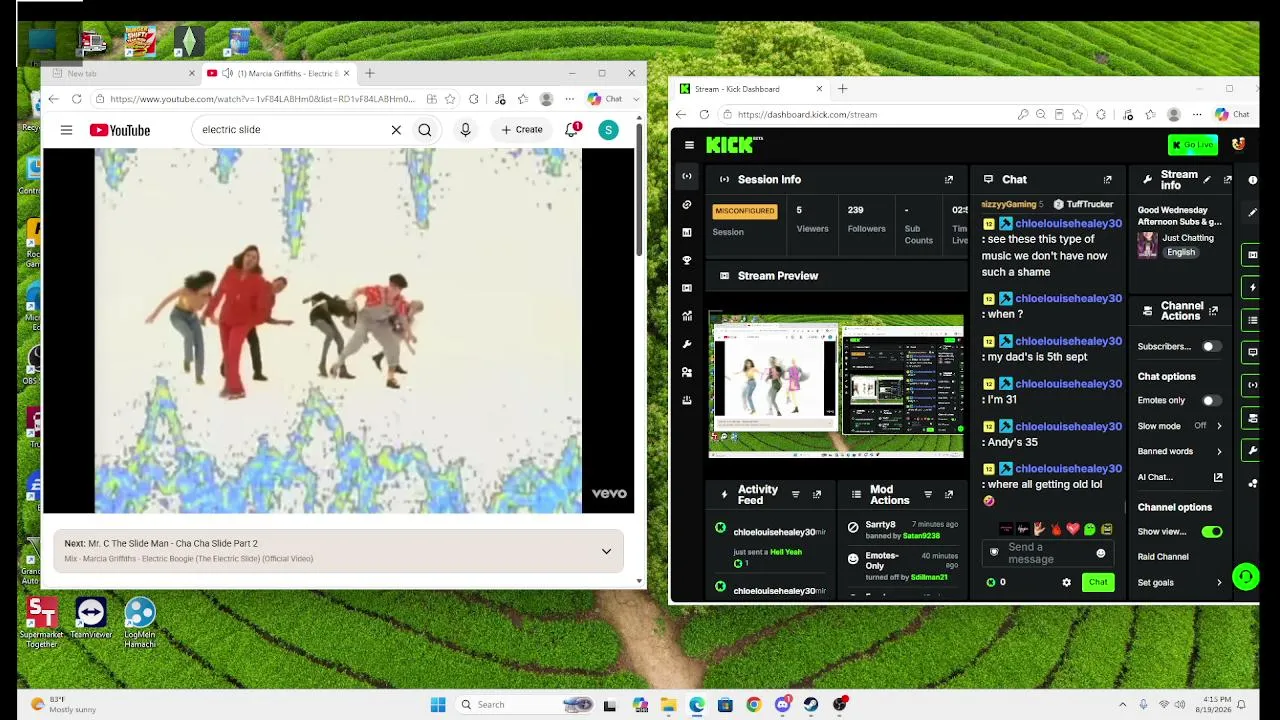
Task: Click the taskbar Search box
Action: pyautogui.click(x=525, y=705)
